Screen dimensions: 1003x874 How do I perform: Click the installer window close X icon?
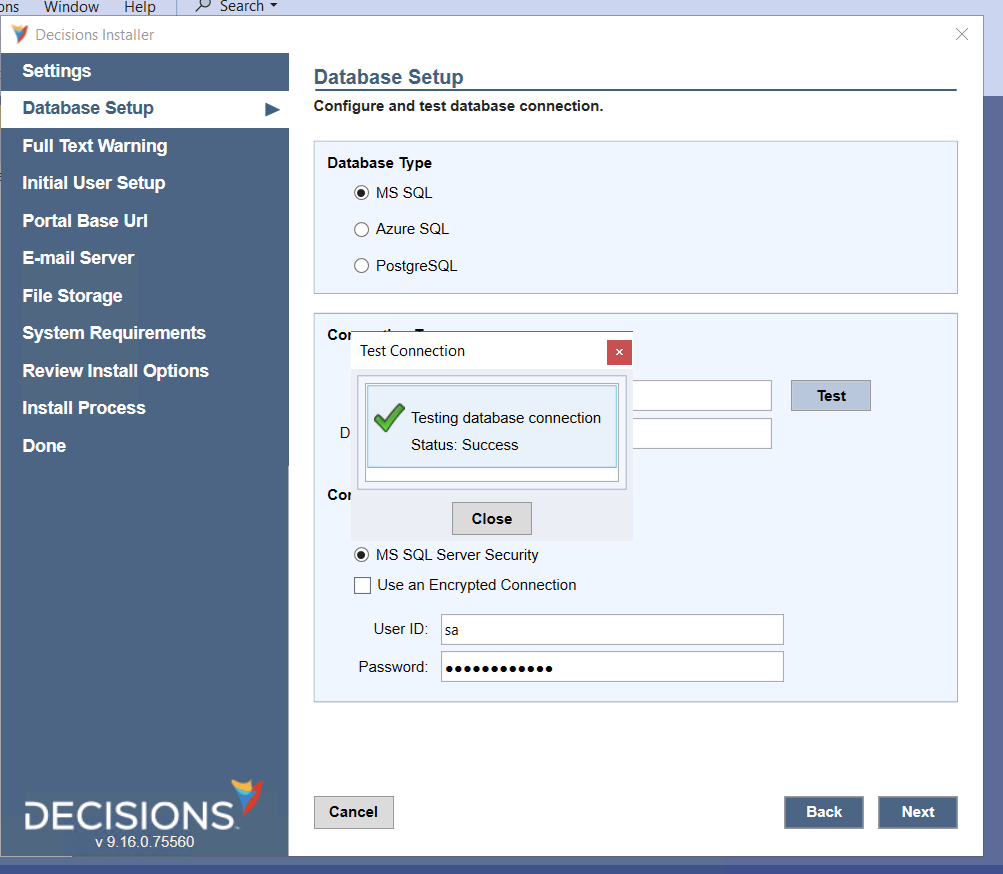961,35
